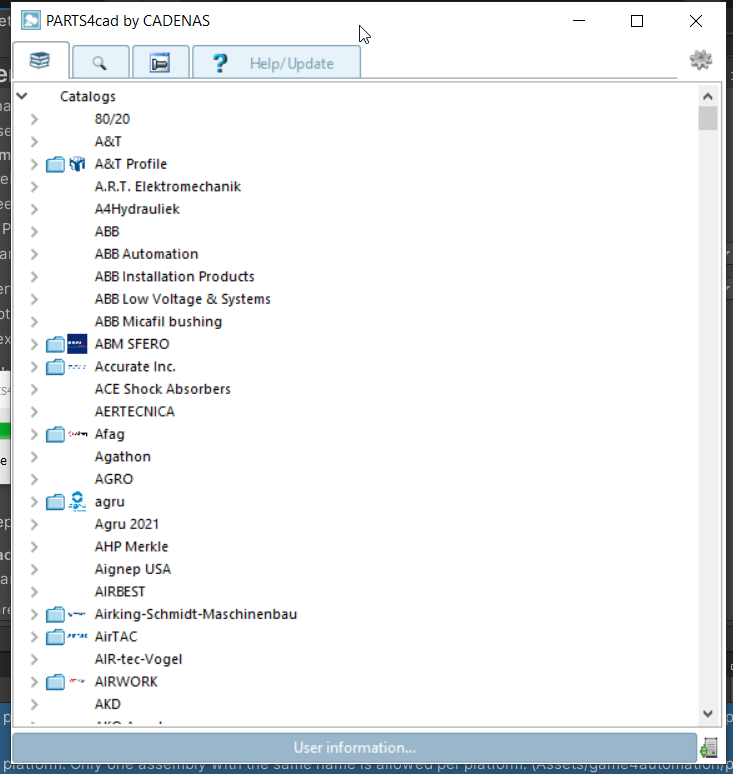
Task: Select the AIR-tec-Vogel catalog
Action: tap(138, 659)
